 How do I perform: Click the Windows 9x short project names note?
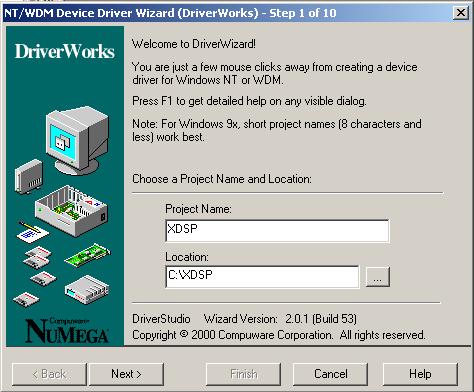tap(277, 130)
